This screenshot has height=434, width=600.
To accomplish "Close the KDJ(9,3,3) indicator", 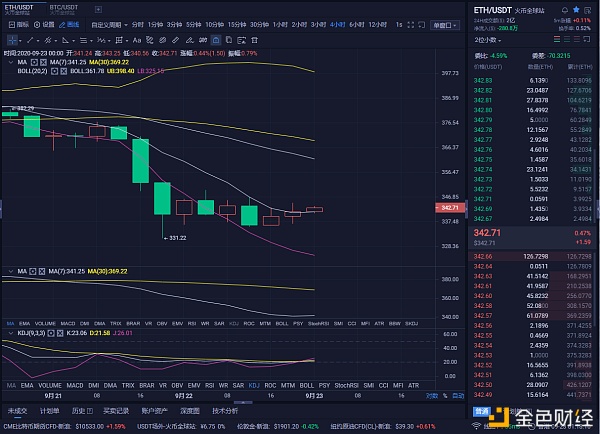I will pos(60,333).
